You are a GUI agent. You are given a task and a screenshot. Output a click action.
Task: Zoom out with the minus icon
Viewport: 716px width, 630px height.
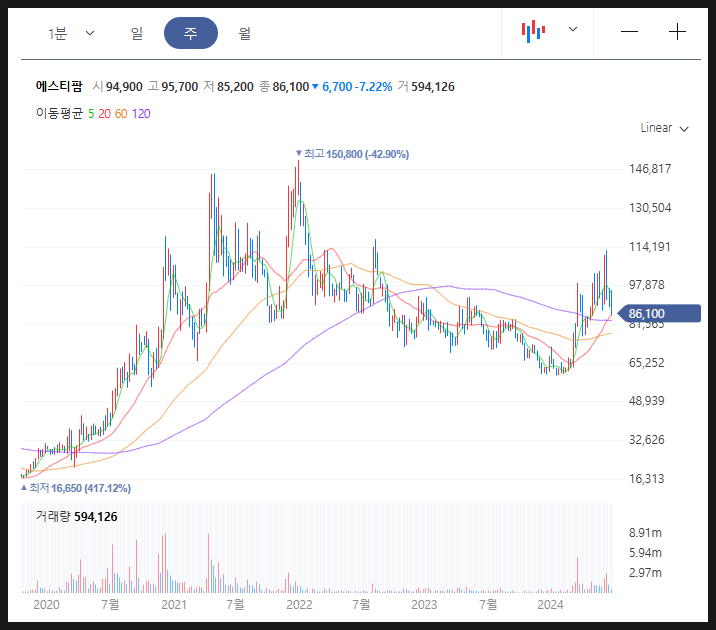click(629, 32)
